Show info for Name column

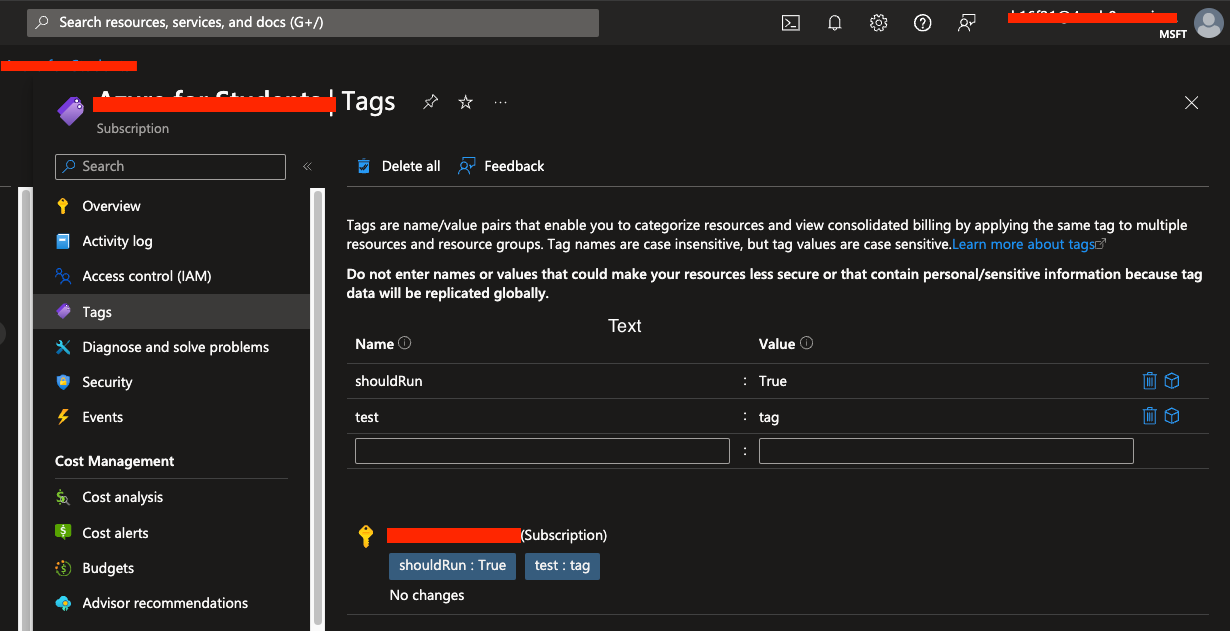click(405, 343)
